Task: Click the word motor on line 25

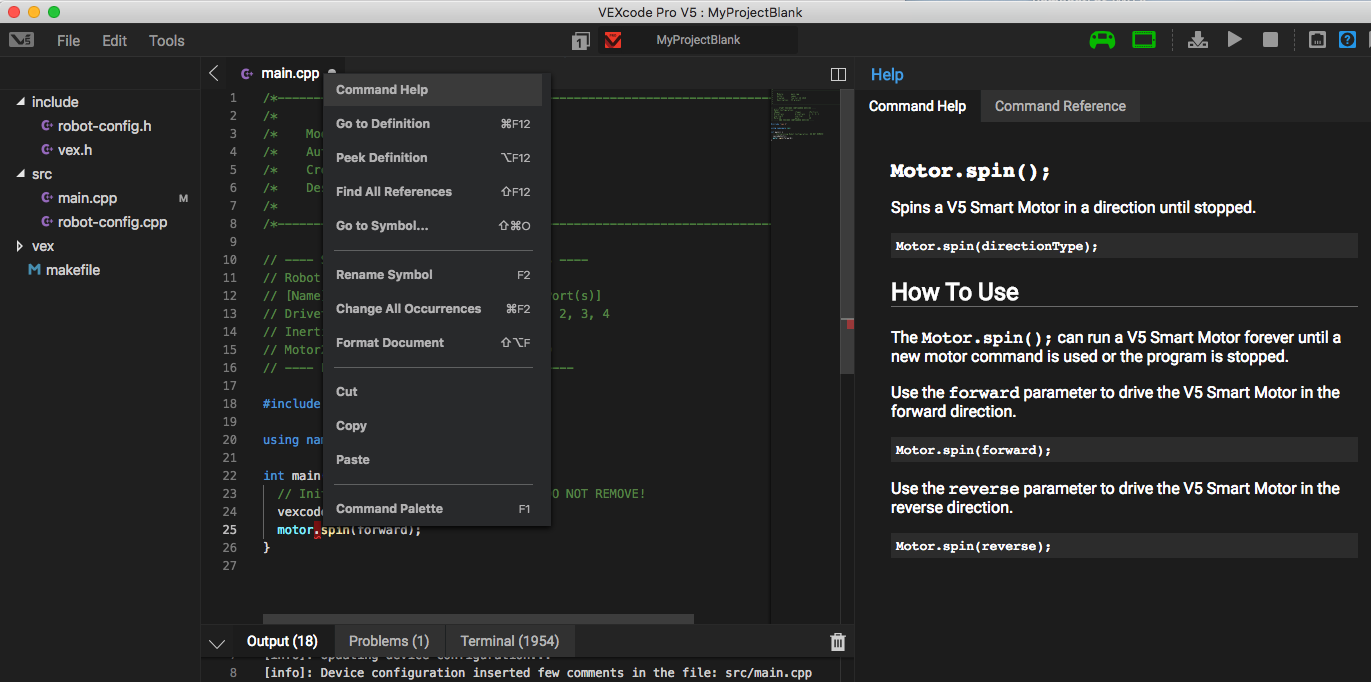Action: 295,530
